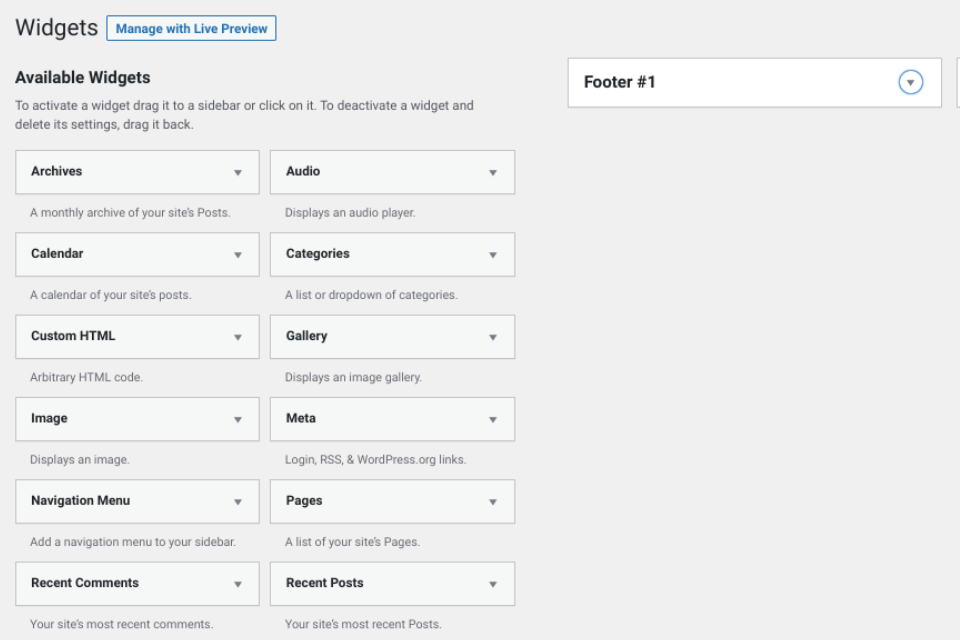
Task: Select the Archives widget title
Action: [x=57, y=171]
